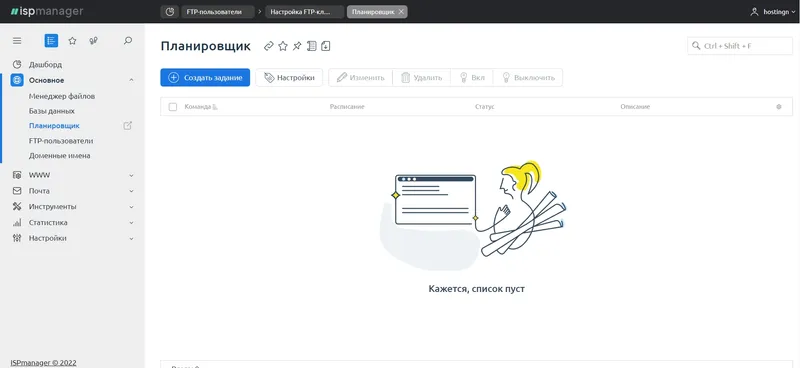Open FTP-пользователи in the sidebar

pyautogui.click(x=61, y=141)
